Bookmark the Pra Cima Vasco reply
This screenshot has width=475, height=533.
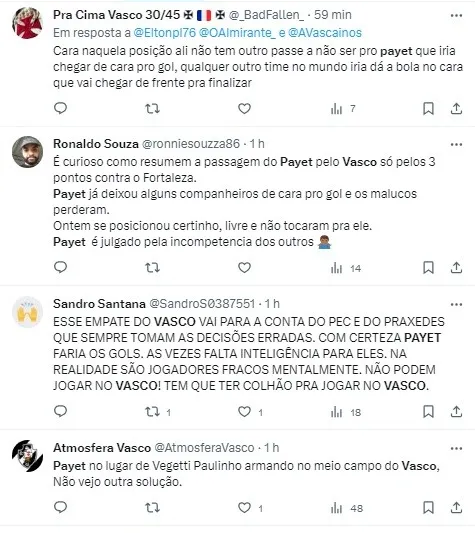click(x=428, y=108)
